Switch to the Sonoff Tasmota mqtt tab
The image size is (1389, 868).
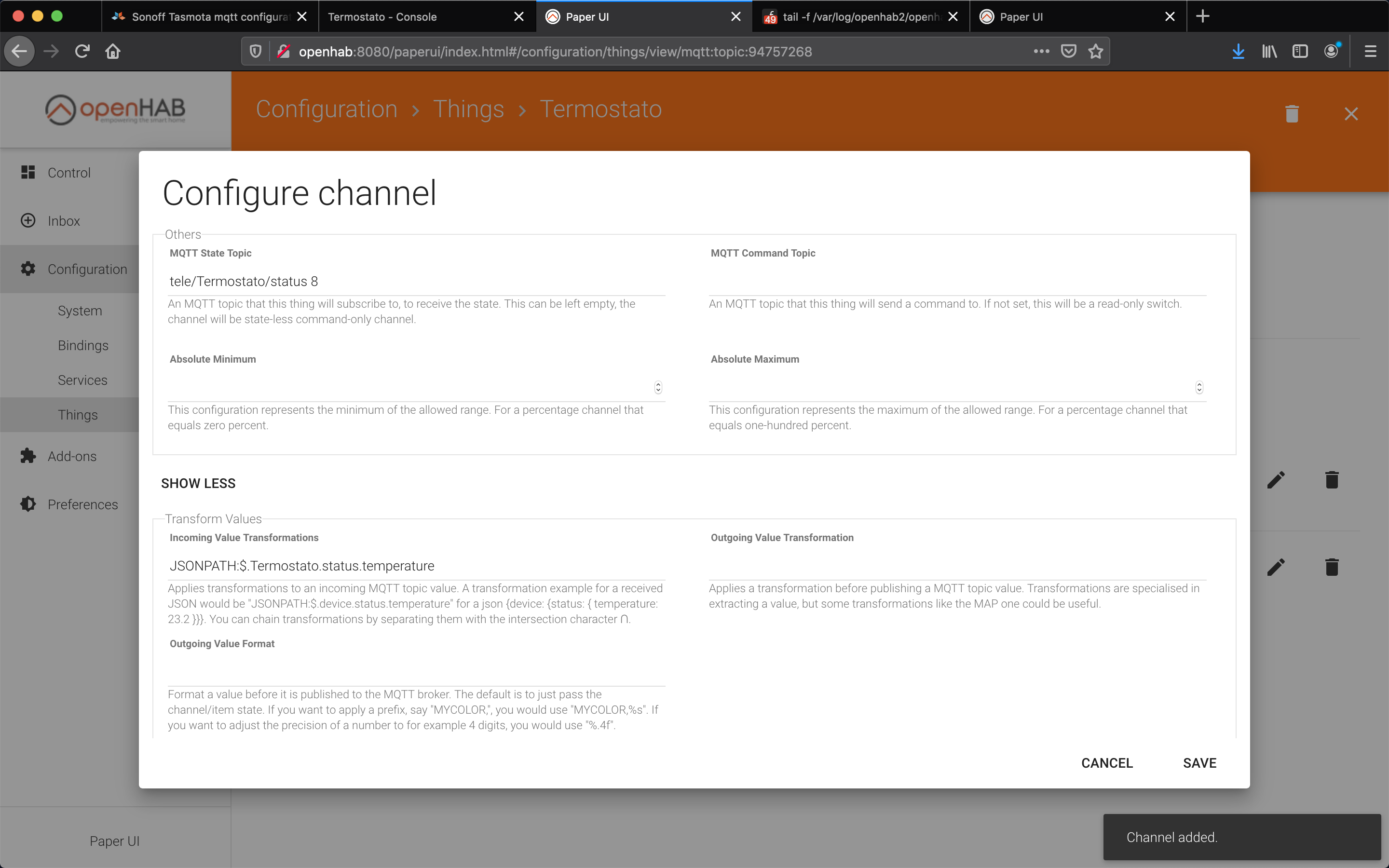pyautogui.click(x=209, y=17)
